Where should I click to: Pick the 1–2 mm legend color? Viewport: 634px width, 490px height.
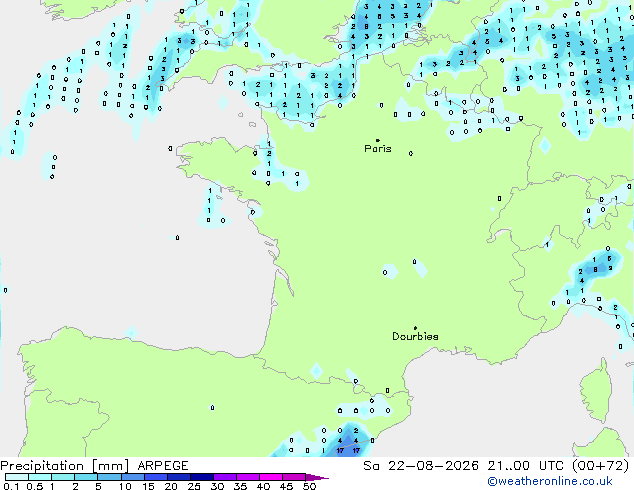[x=63, y=477]
